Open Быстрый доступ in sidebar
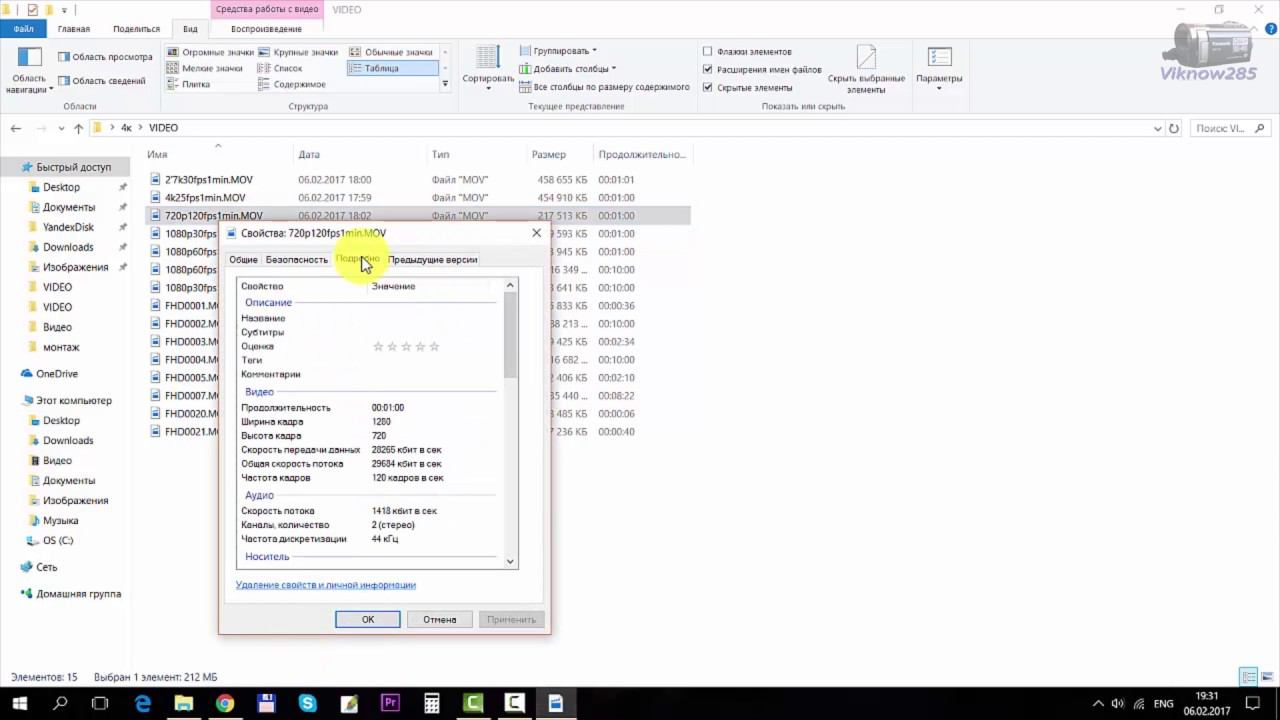 tap(74, 167)
